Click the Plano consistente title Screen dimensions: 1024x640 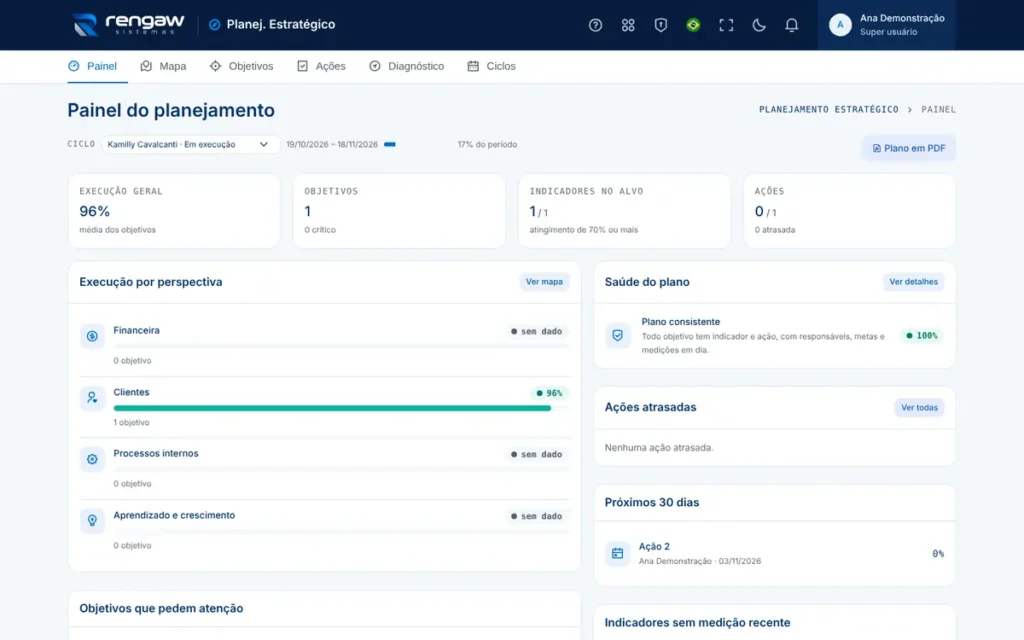coord(680,322)
